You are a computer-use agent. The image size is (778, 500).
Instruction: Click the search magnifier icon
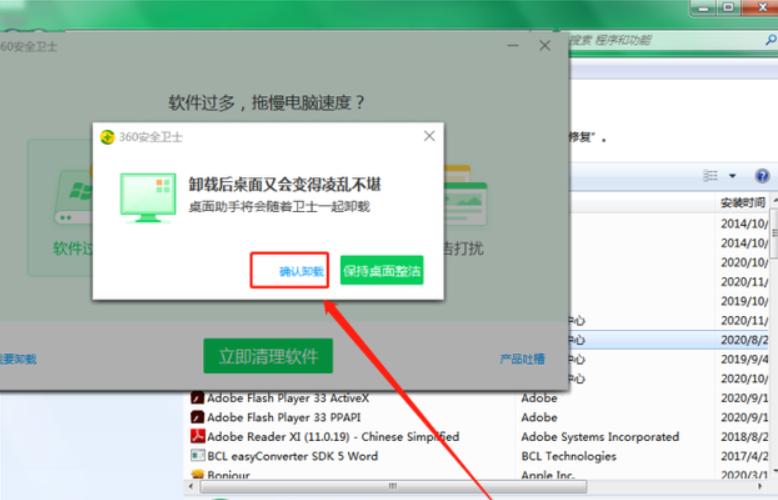click(x=771, y=40)
